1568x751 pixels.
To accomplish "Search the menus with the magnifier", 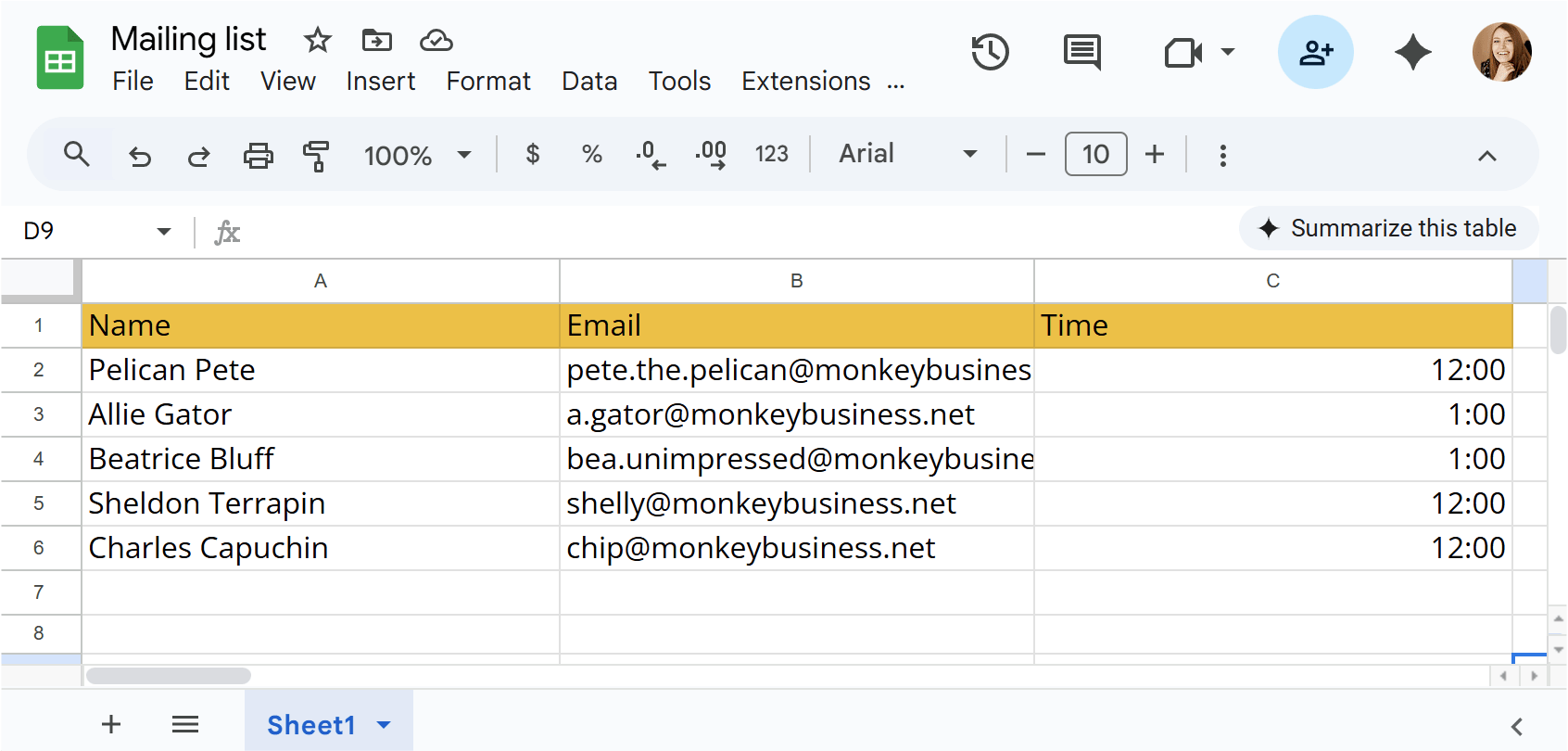I will click(77, 154).
